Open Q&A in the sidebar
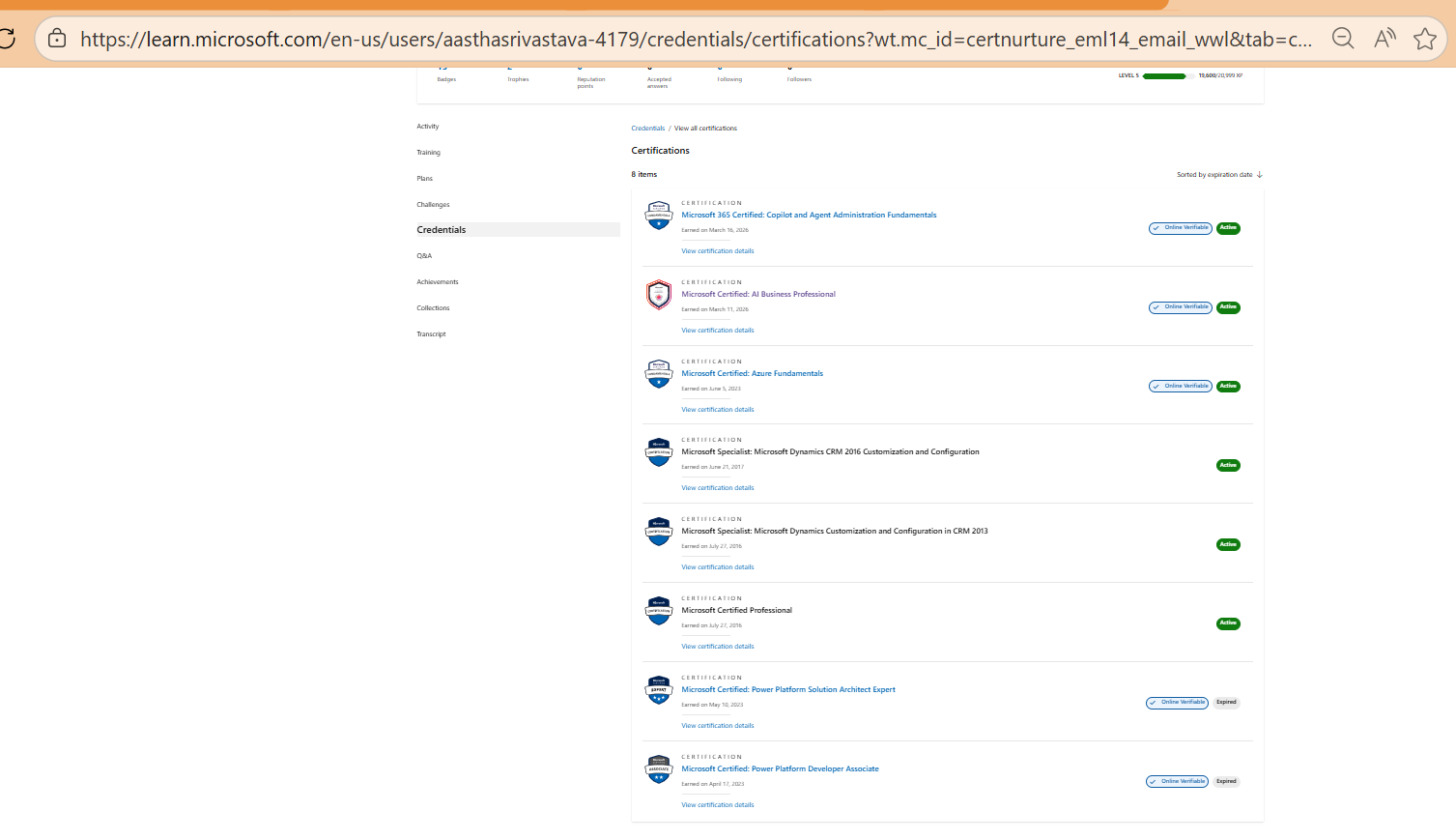1456x840 pixels. point(424,256)
